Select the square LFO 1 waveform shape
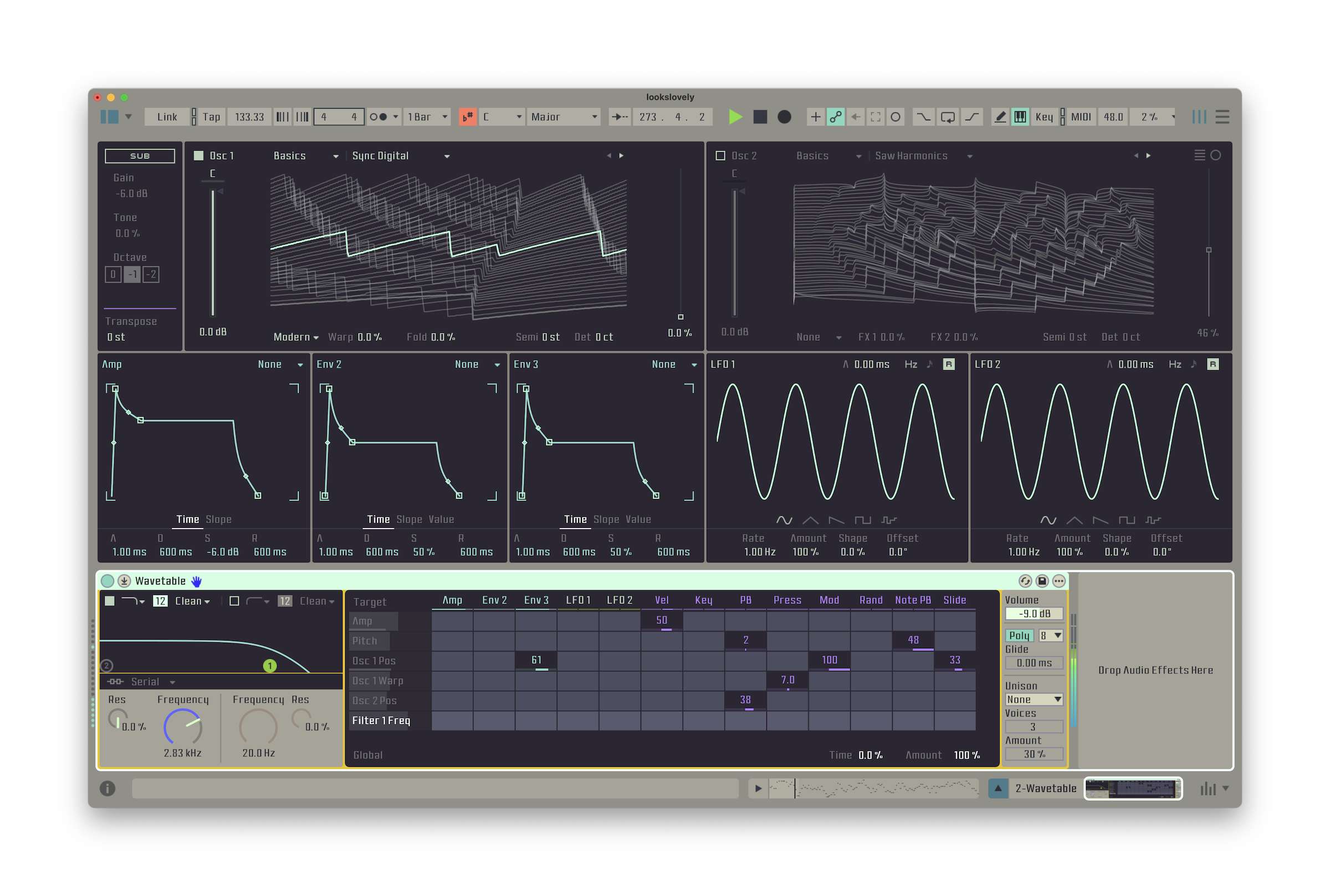Image resolution: width=1330 pixels, height=896 pixels. (x=862, y=520)
